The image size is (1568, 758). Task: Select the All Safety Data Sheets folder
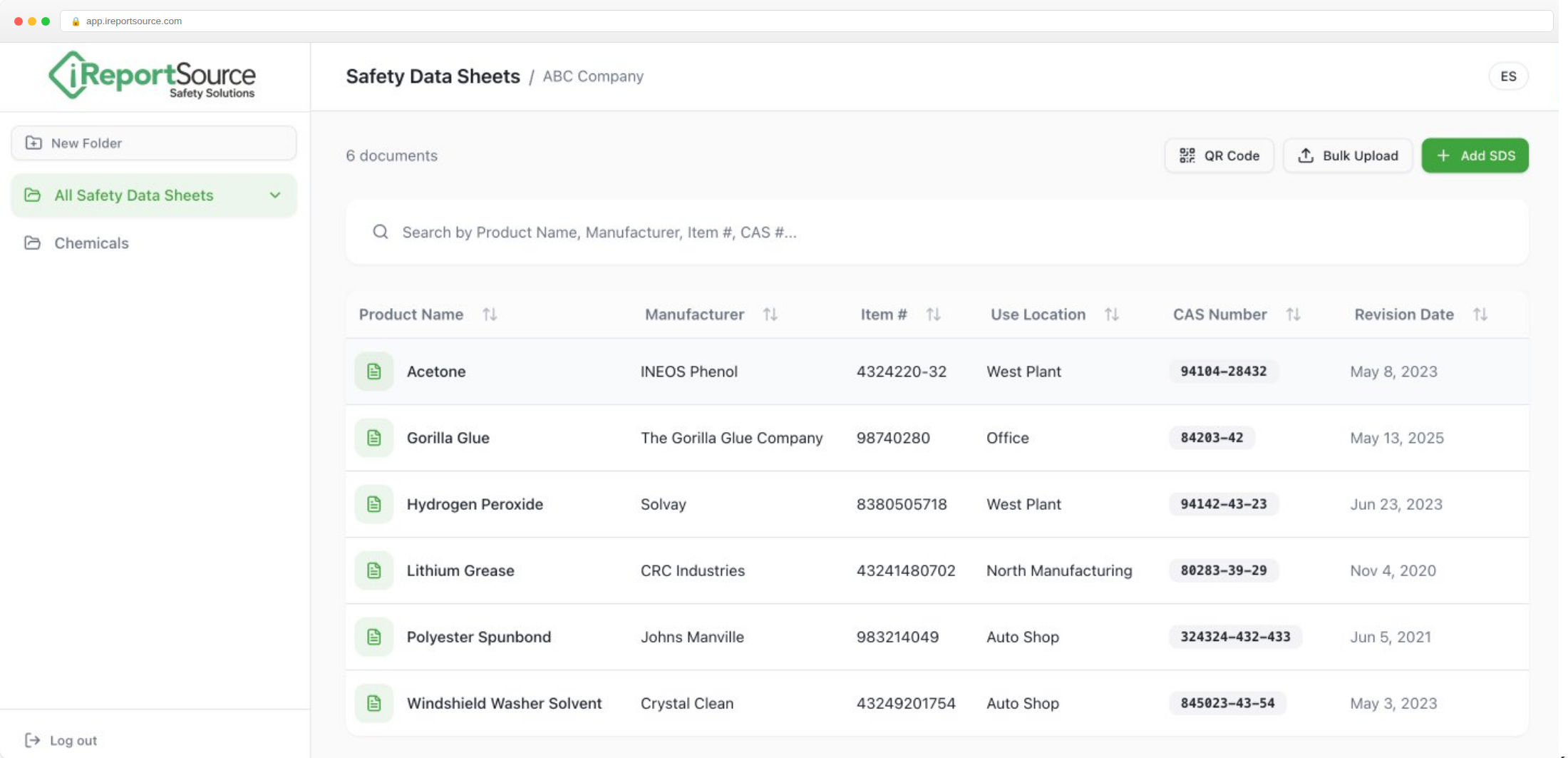[x=154, y=195]
